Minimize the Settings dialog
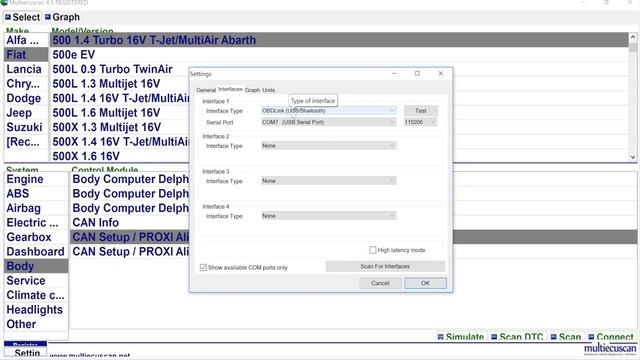The image size is (640, 360). coord(394,73)
